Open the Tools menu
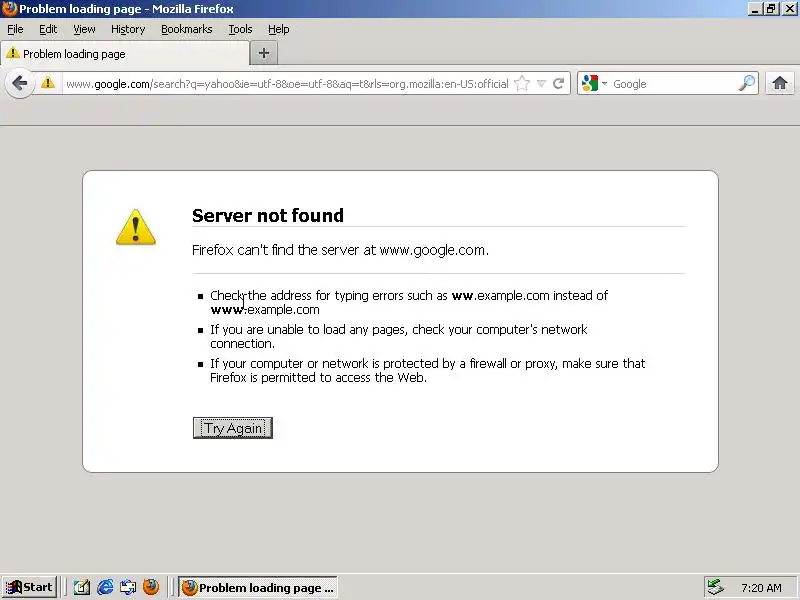800x600 pixels. coord(240,29)
